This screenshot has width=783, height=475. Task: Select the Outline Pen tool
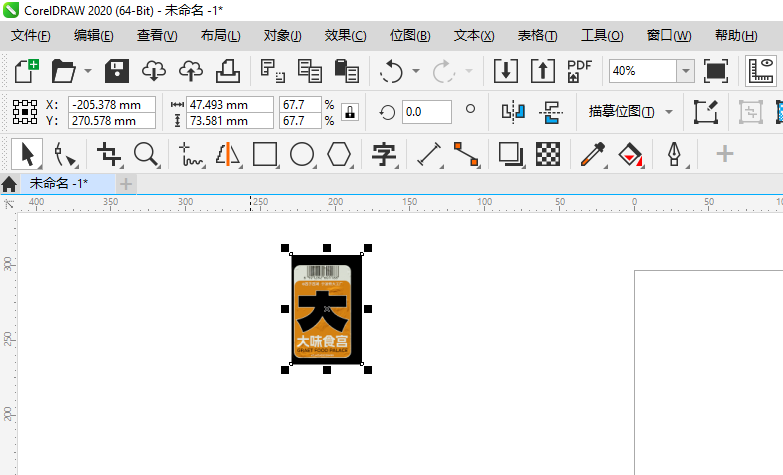tap(675, 154)
